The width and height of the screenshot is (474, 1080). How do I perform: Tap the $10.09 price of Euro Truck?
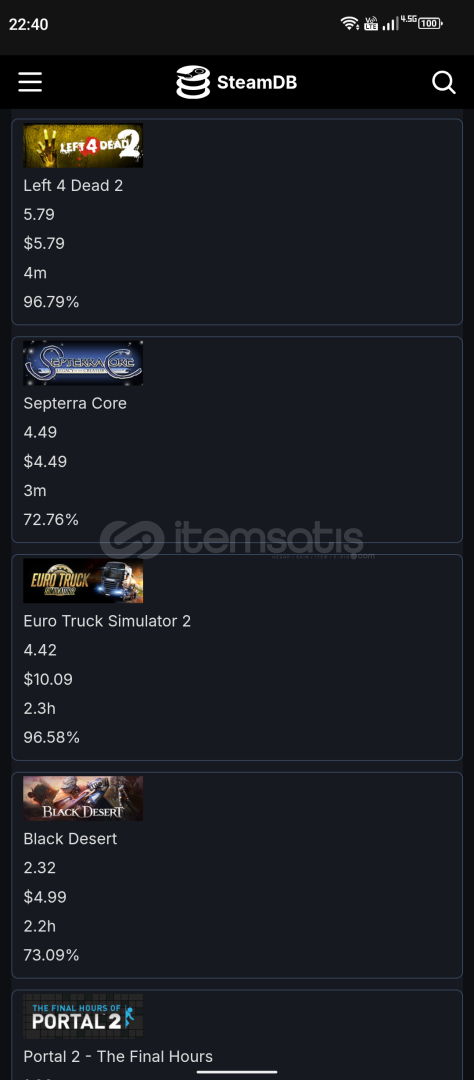click(48, 679)
